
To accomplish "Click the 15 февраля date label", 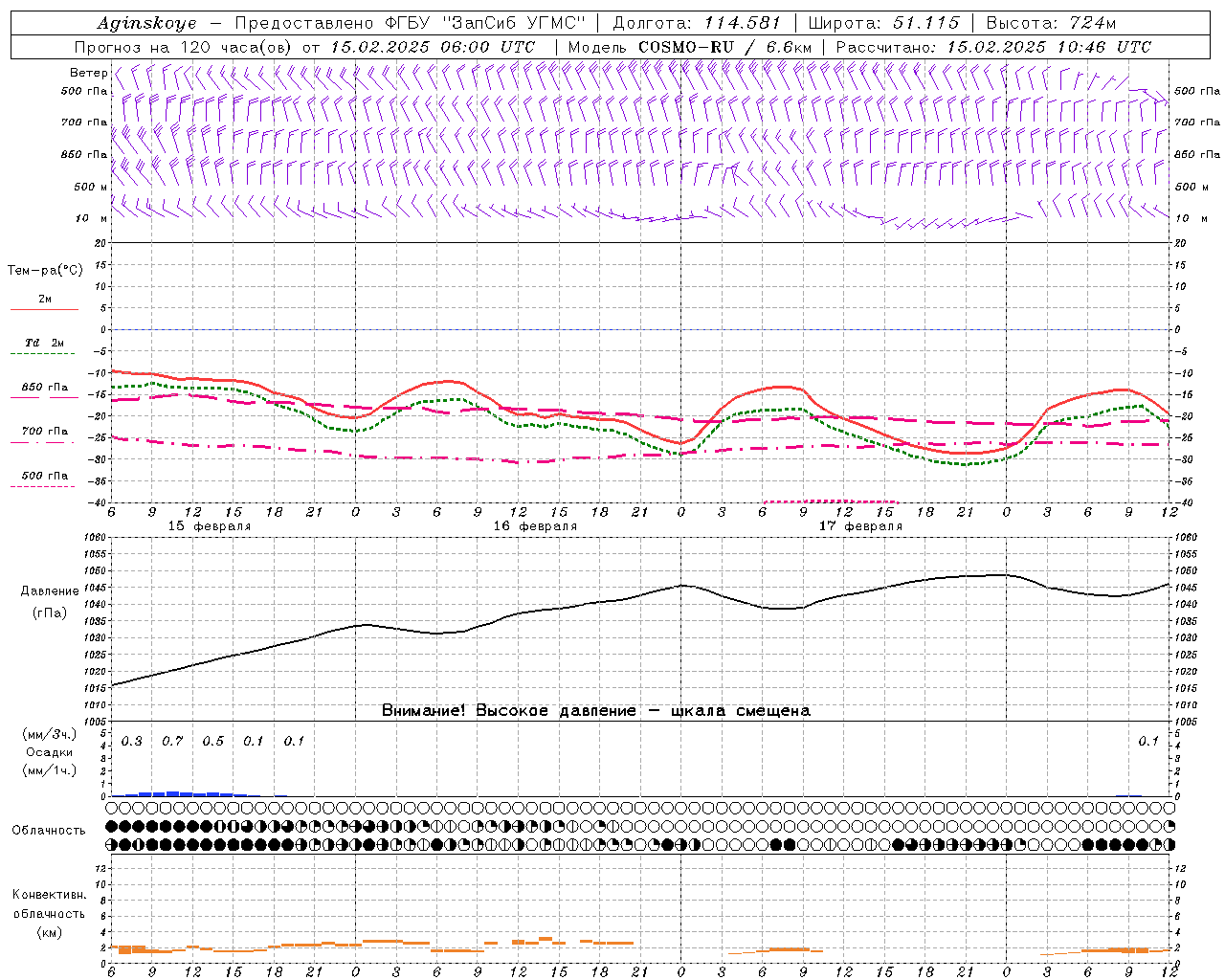I will tap(209, 526).
